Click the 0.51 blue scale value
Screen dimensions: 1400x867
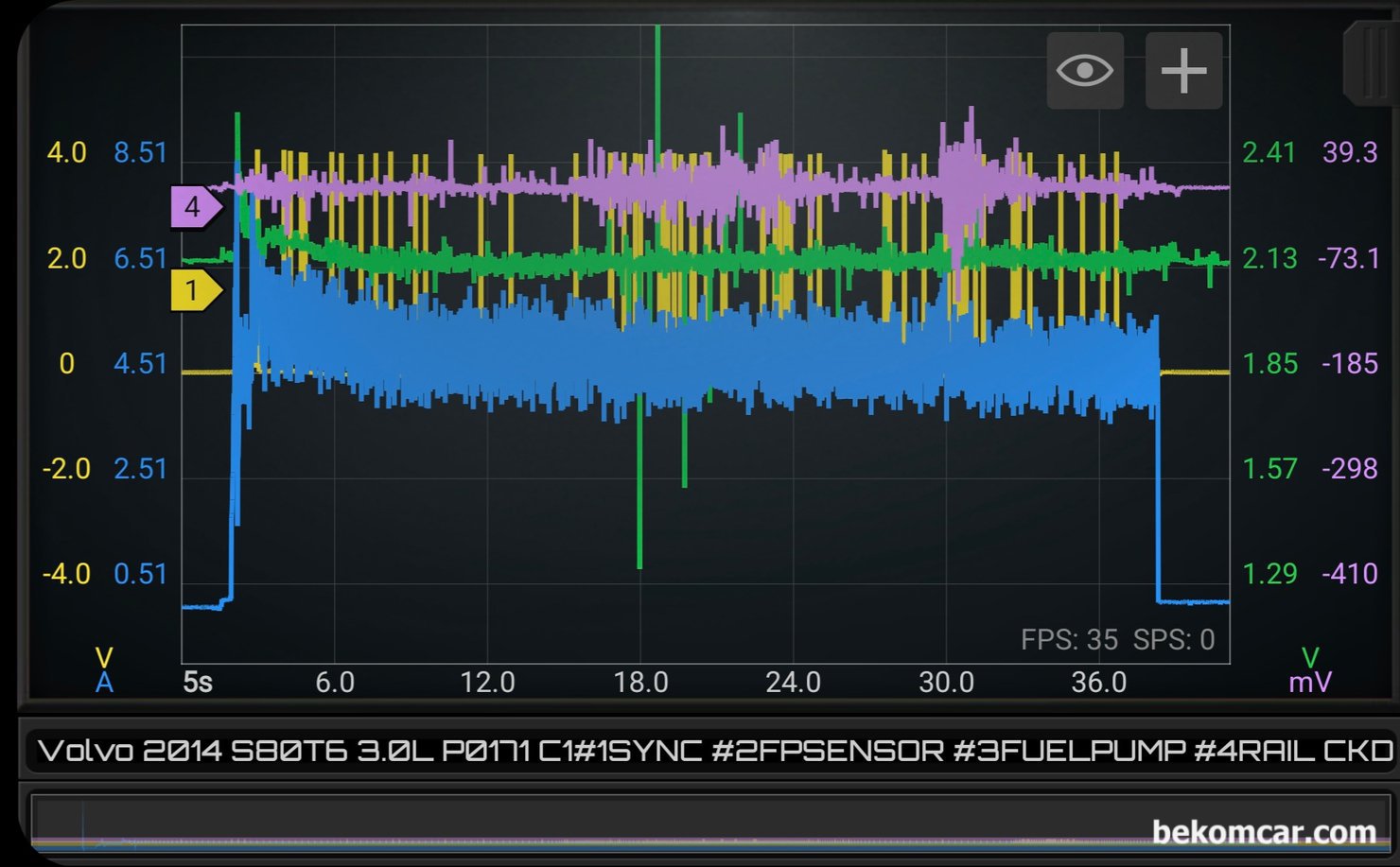click(140, 574)
